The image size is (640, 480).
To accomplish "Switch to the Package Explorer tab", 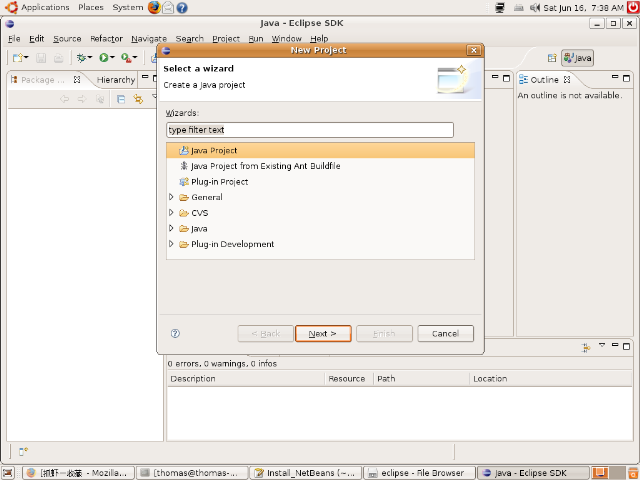I will (43, 80).
